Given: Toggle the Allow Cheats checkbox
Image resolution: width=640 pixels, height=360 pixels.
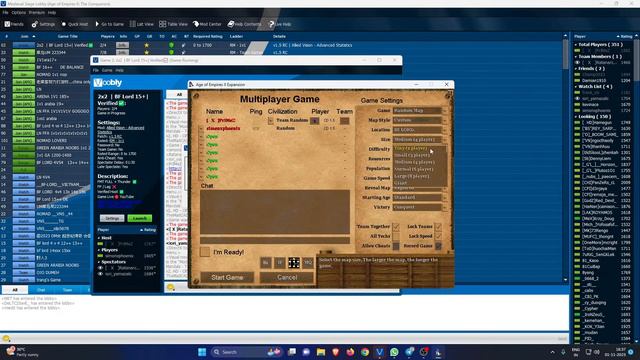Looking at the screenshot, I should point(396,246).
